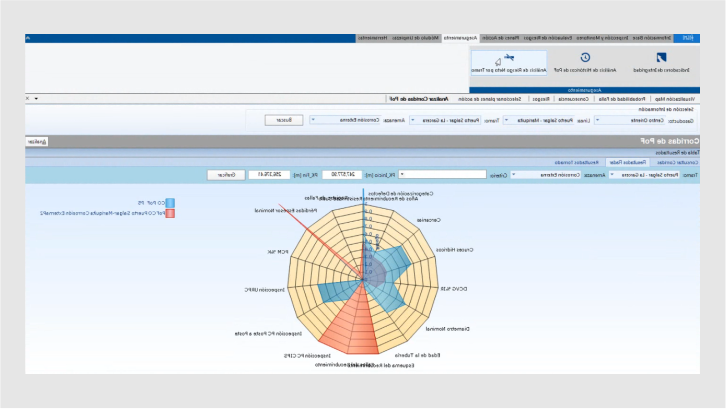The height and width of the screenshot is (409, 726).
Task: Click the Categorización de Defectos axis label
Action: [x=401, y=194]
